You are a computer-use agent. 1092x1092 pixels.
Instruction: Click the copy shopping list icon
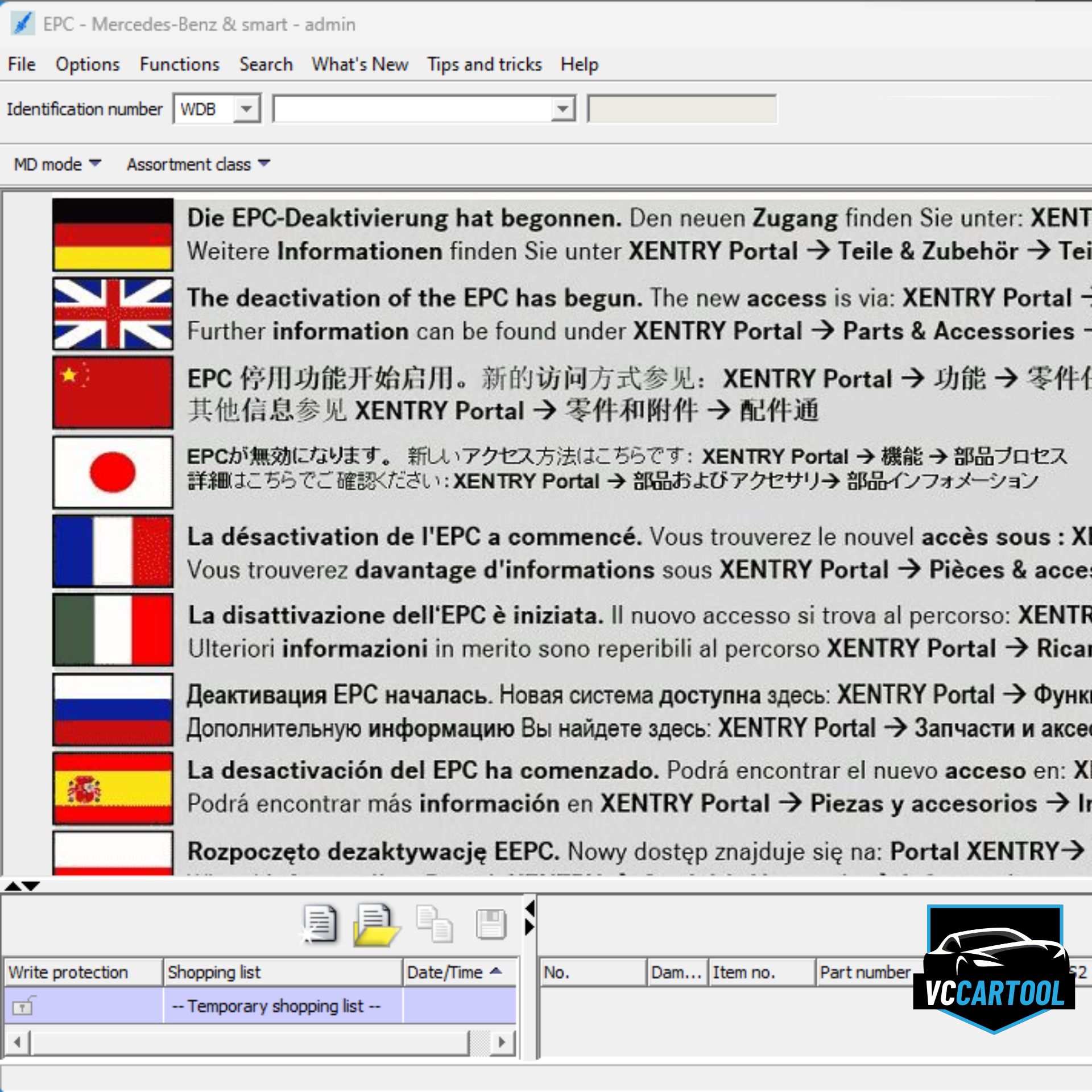coord(435,925)
